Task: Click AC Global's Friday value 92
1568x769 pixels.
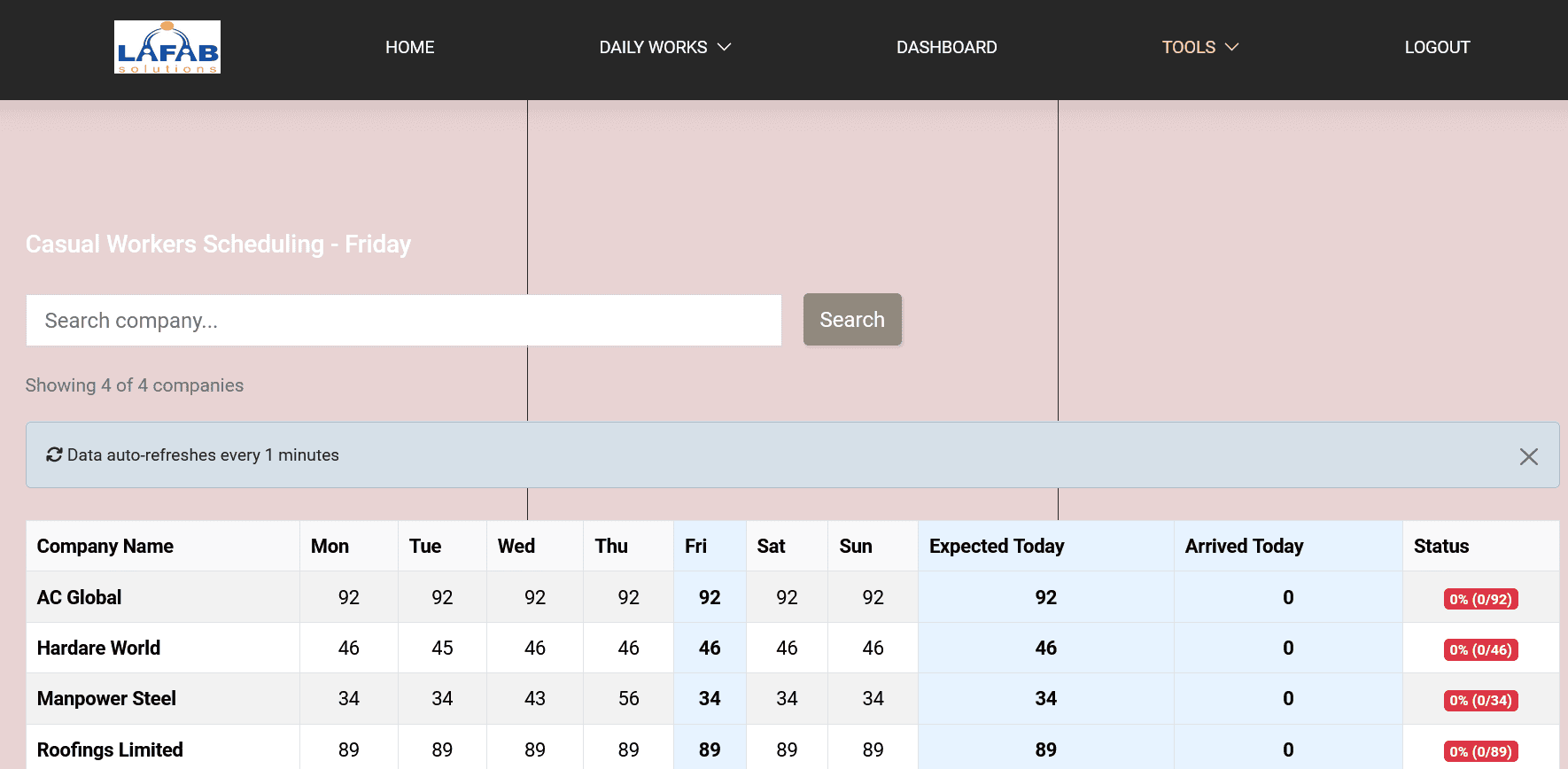Action: point(710,597)
